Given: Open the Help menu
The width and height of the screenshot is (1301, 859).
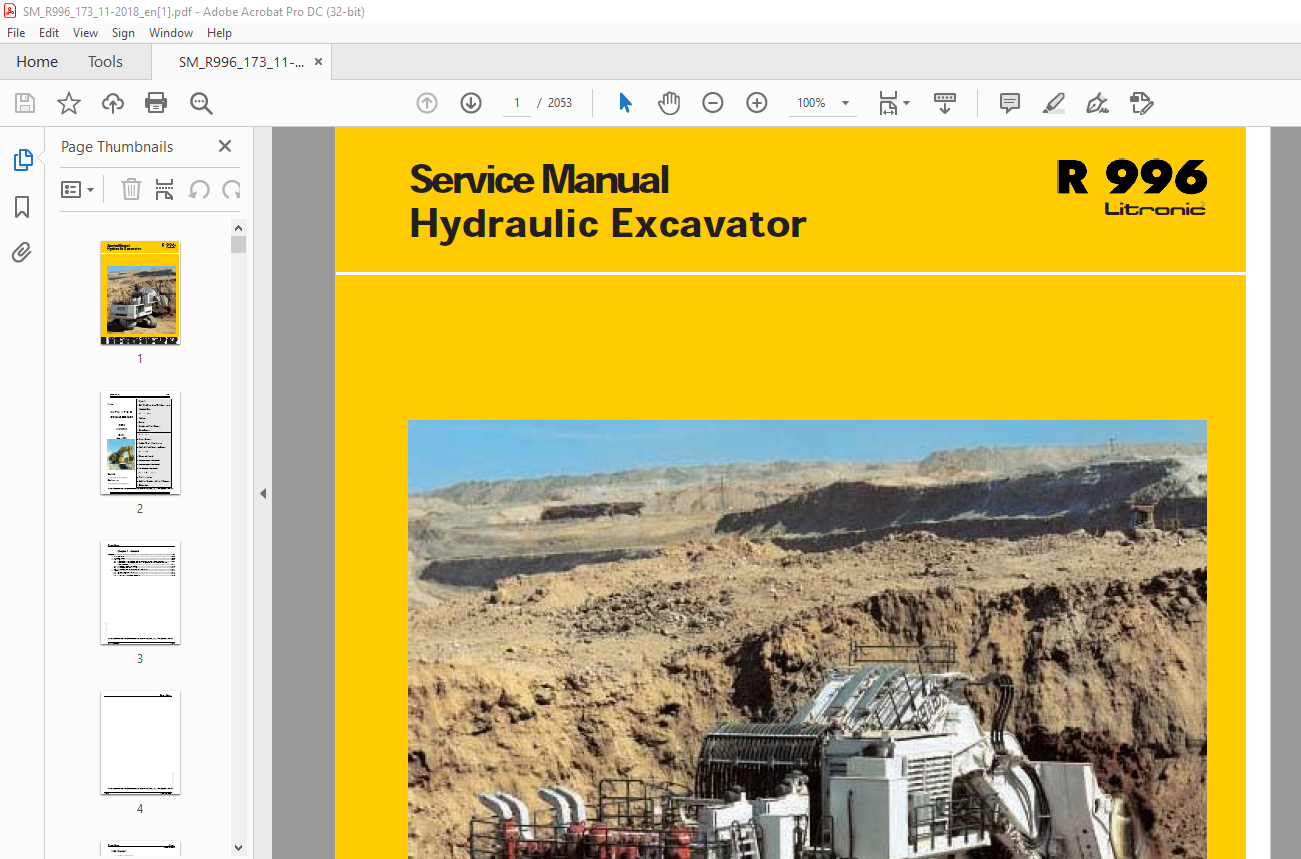Looking at the screenshot, I should [219, 33].
